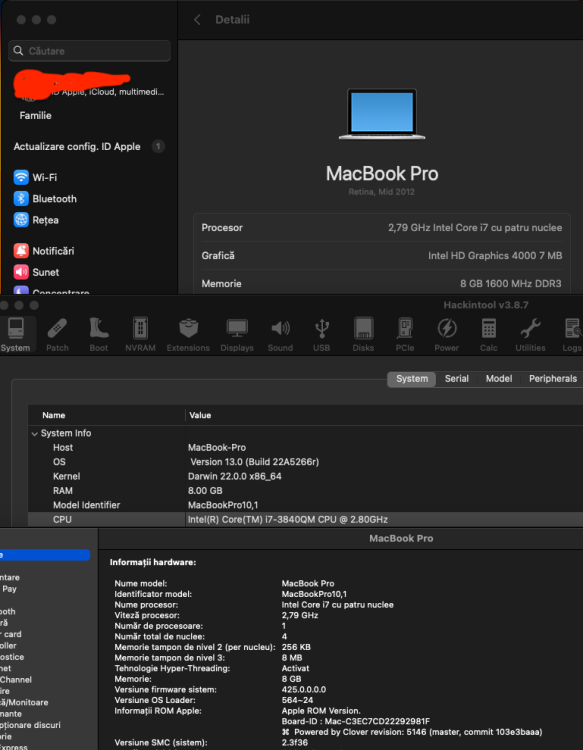The image size is (583, 750).
Task: Click the 'Versiune OS Loader:' value 564~24
Action: (297, 700)
